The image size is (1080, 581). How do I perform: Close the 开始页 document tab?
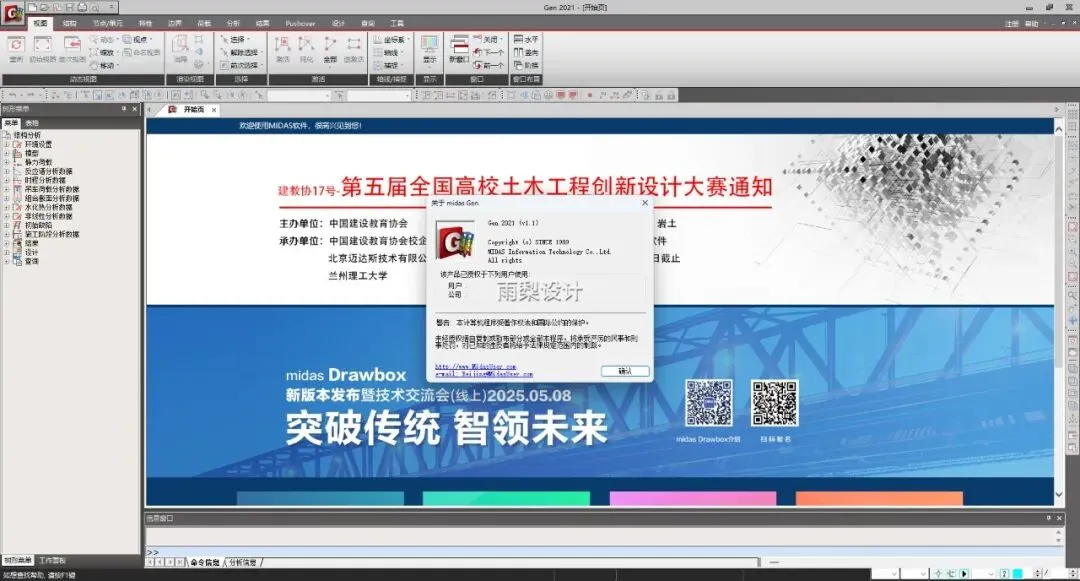[x=214, y=109]
